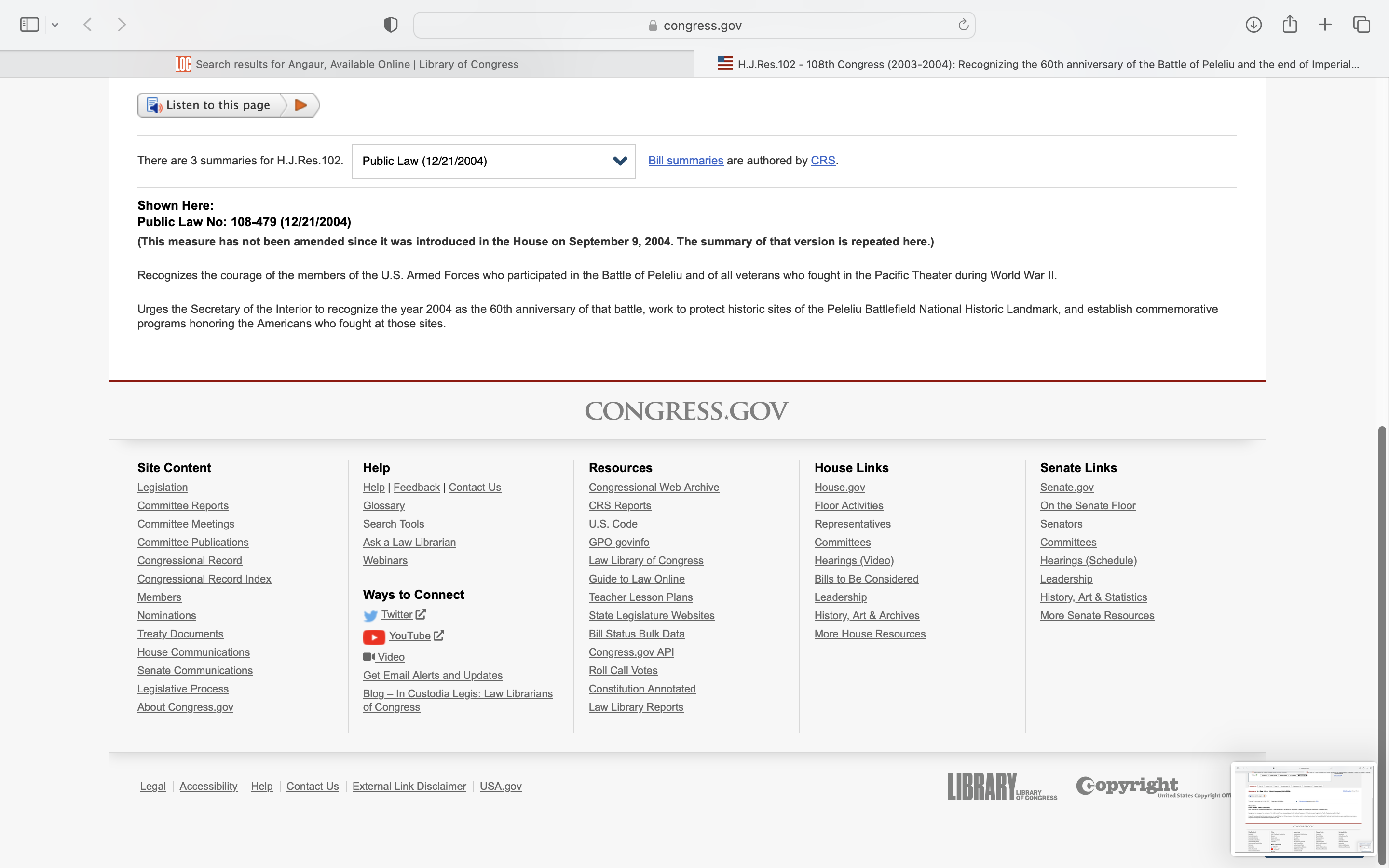Expand the Public Law (12/21/2004) summary dropdown
1389x868 pixels.
point(493,162)
